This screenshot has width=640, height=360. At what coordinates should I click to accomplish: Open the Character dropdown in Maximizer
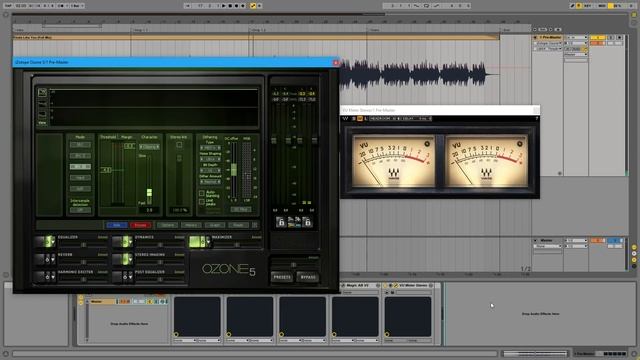click(149, 147)
